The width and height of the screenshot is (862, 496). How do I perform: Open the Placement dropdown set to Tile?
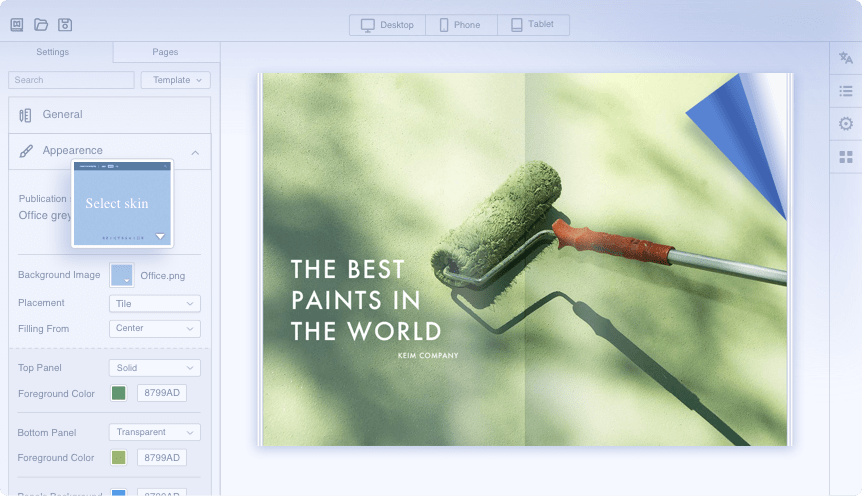(154, 303)
